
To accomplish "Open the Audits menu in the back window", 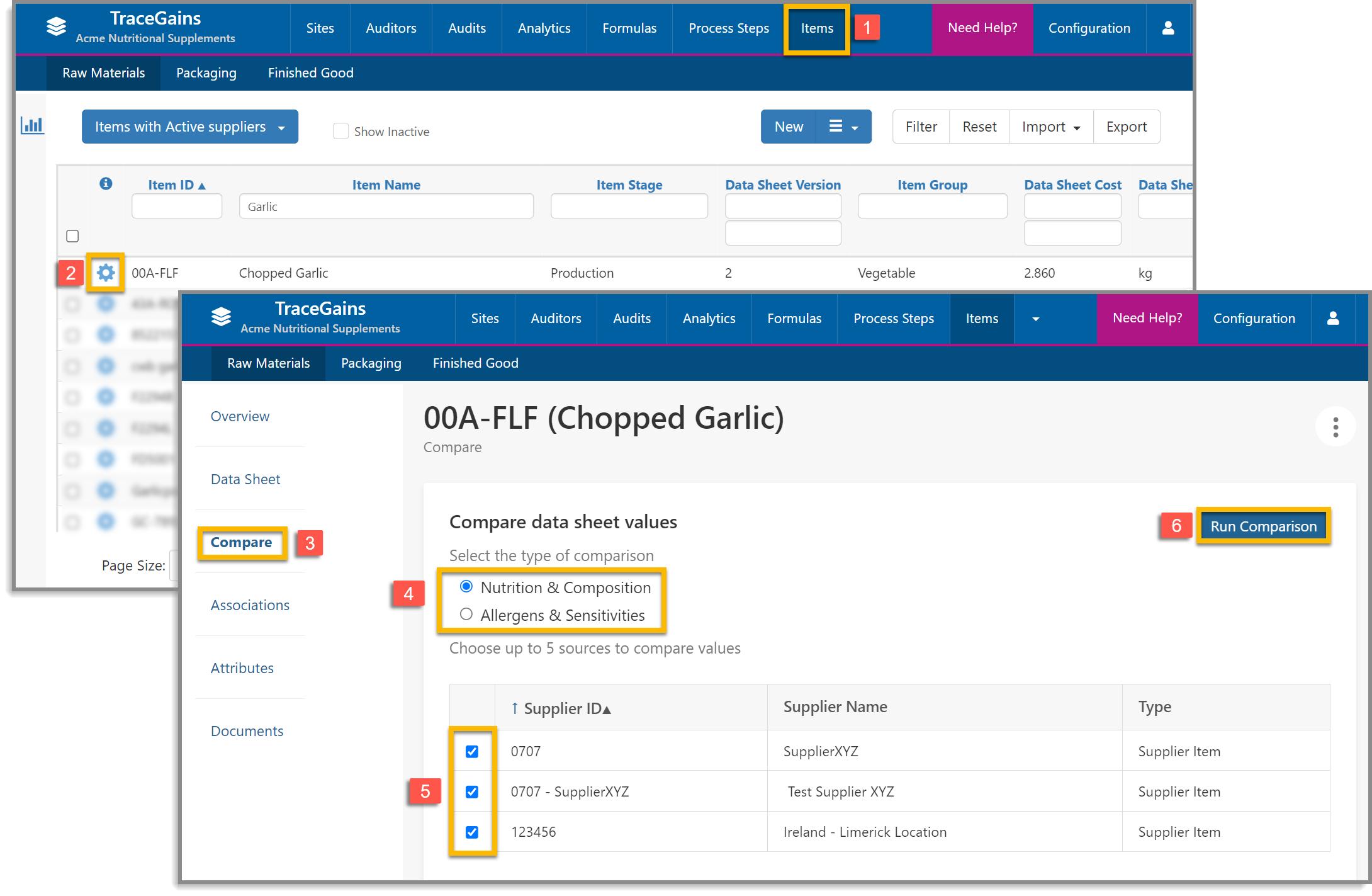I will click(467, 28).
